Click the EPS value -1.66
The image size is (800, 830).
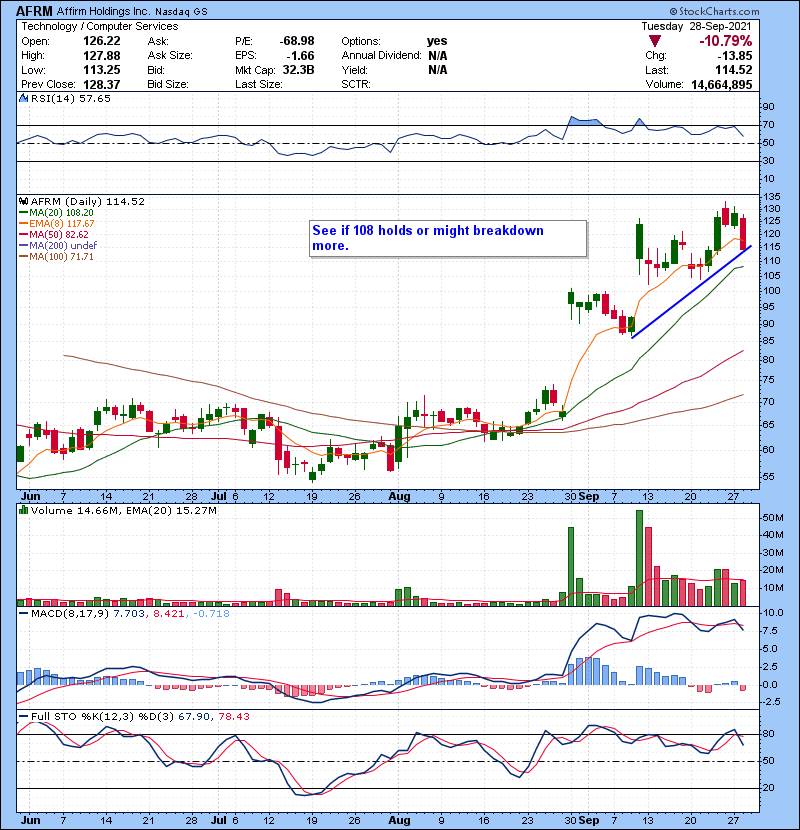click(x=301, y=56)
